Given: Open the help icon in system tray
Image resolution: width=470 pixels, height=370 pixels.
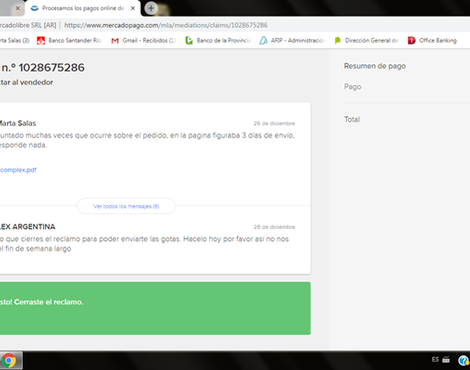Looking at the screenshot, I should pyautogui.click(x=463, y=360).
